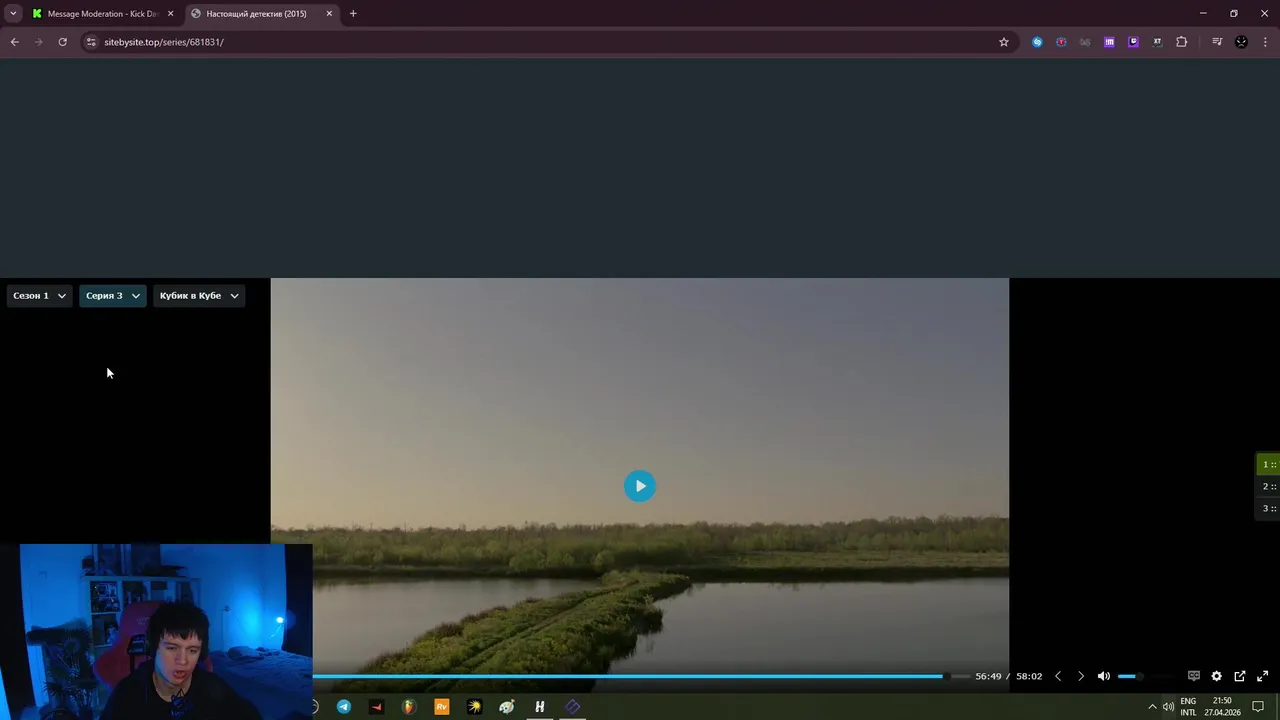Switch the ENG INTL input language
1280x720 pixels.
pyautogui.click(x=1188, y=707)
